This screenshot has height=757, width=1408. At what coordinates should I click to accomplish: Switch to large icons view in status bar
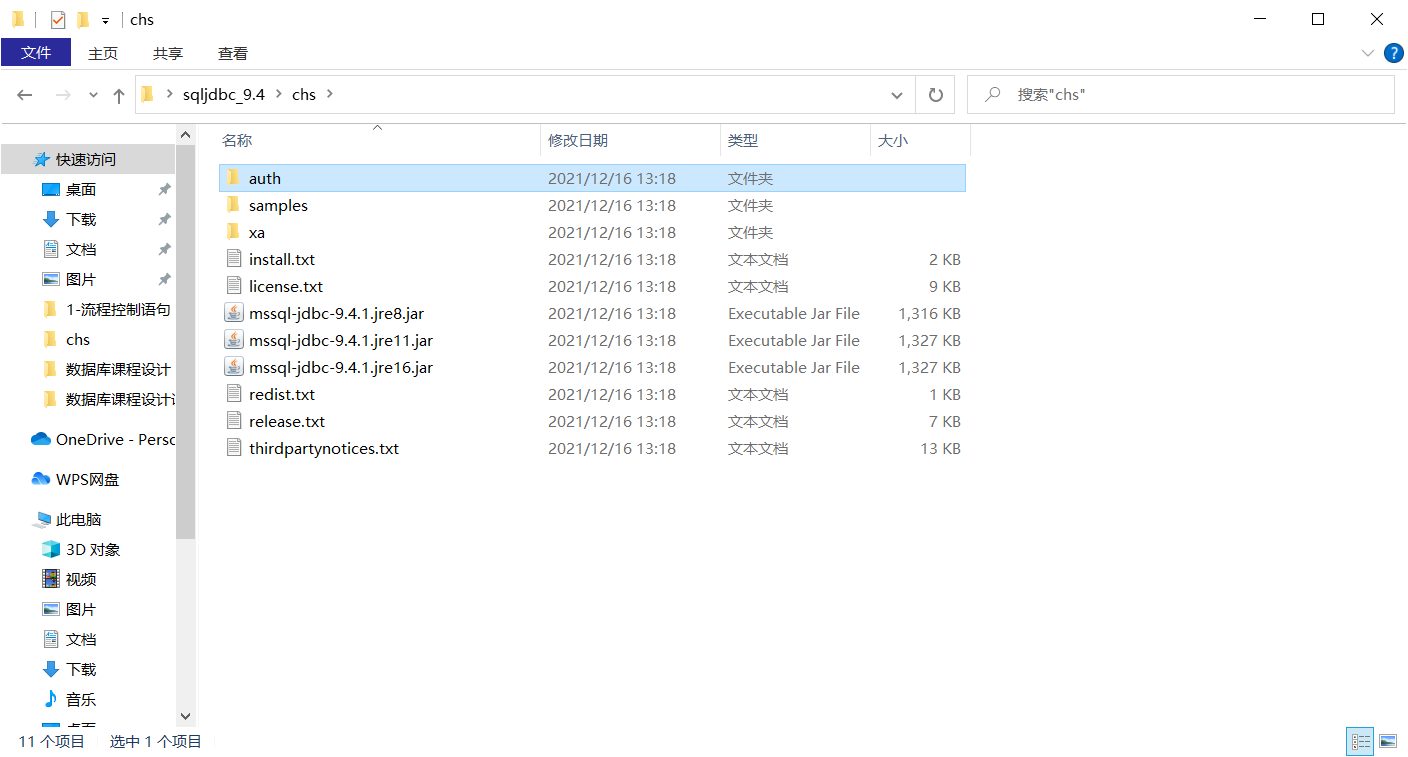[x=1388, y=741]
